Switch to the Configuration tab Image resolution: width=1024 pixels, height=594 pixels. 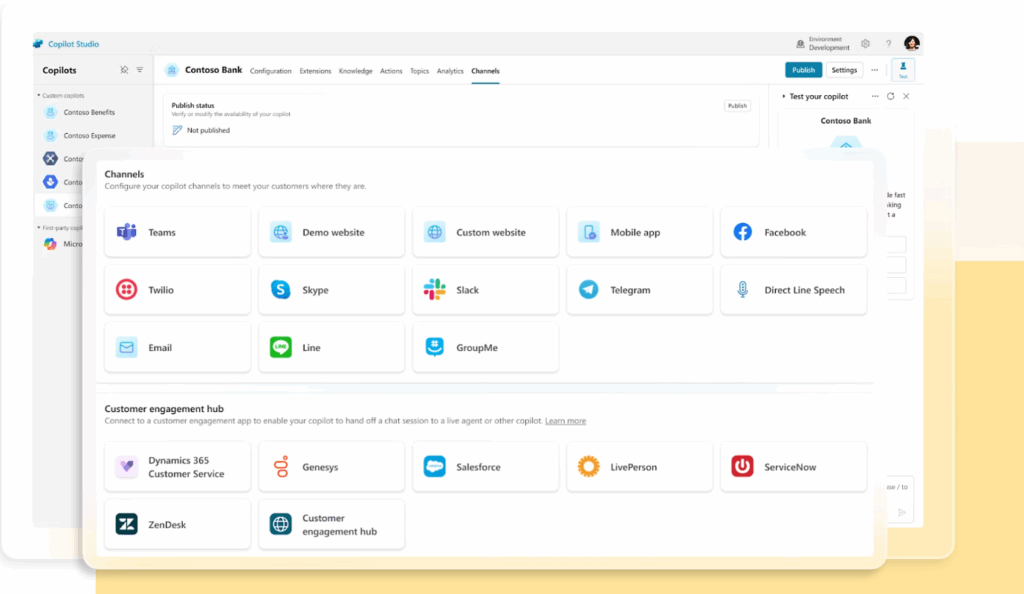[x=270, y=71]
